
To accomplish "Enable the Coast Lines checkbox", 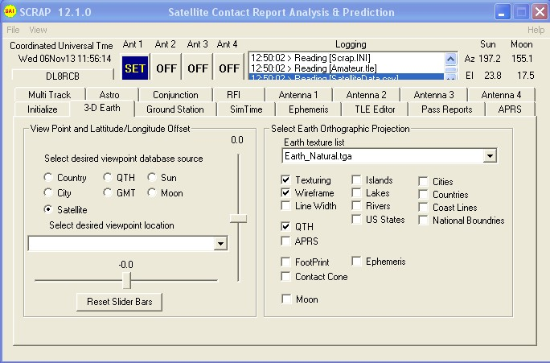I will 423,207.
